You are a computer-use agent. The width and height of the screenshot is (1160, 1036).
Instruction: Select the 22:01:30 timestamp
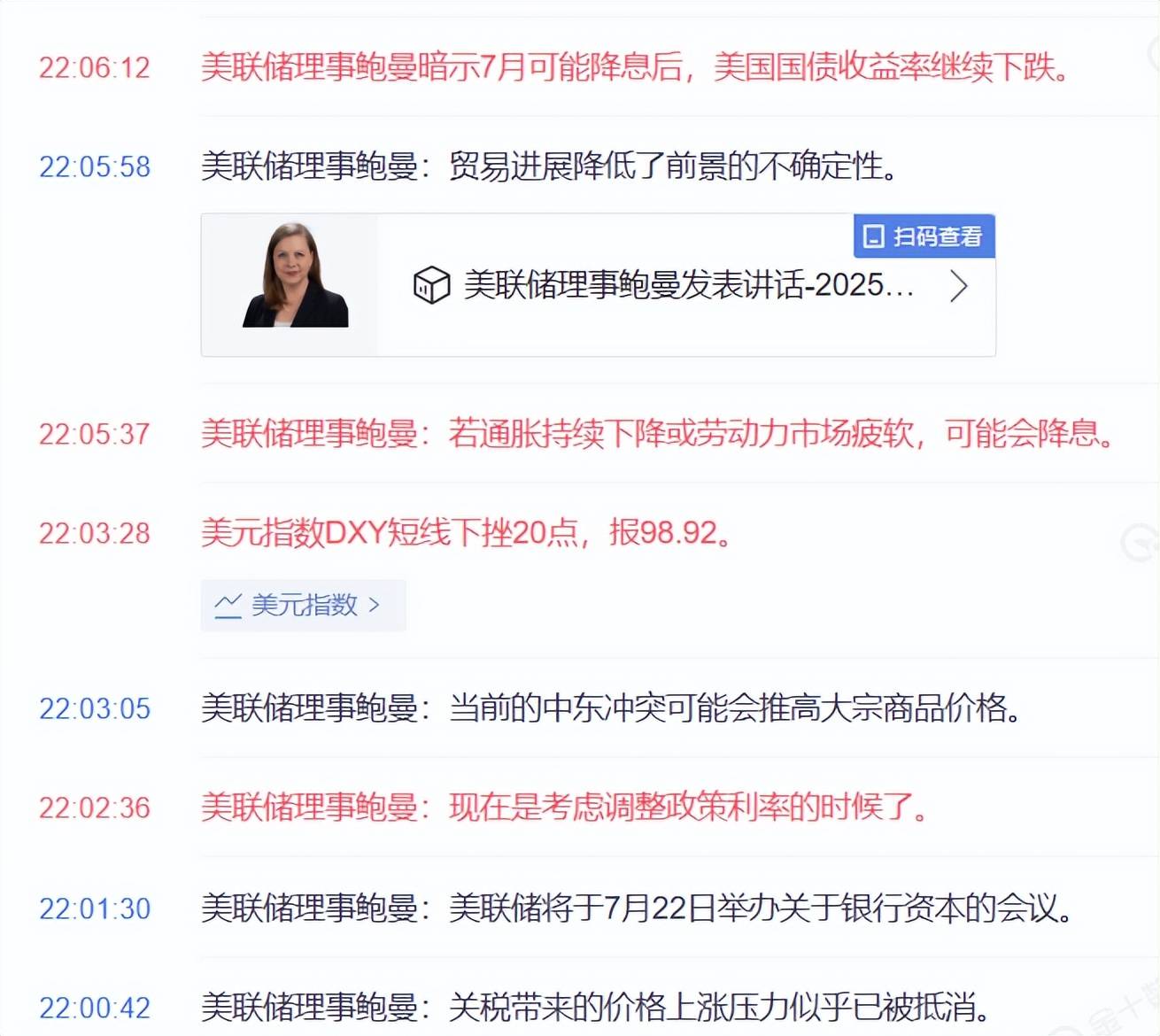[x=95, y=908]
